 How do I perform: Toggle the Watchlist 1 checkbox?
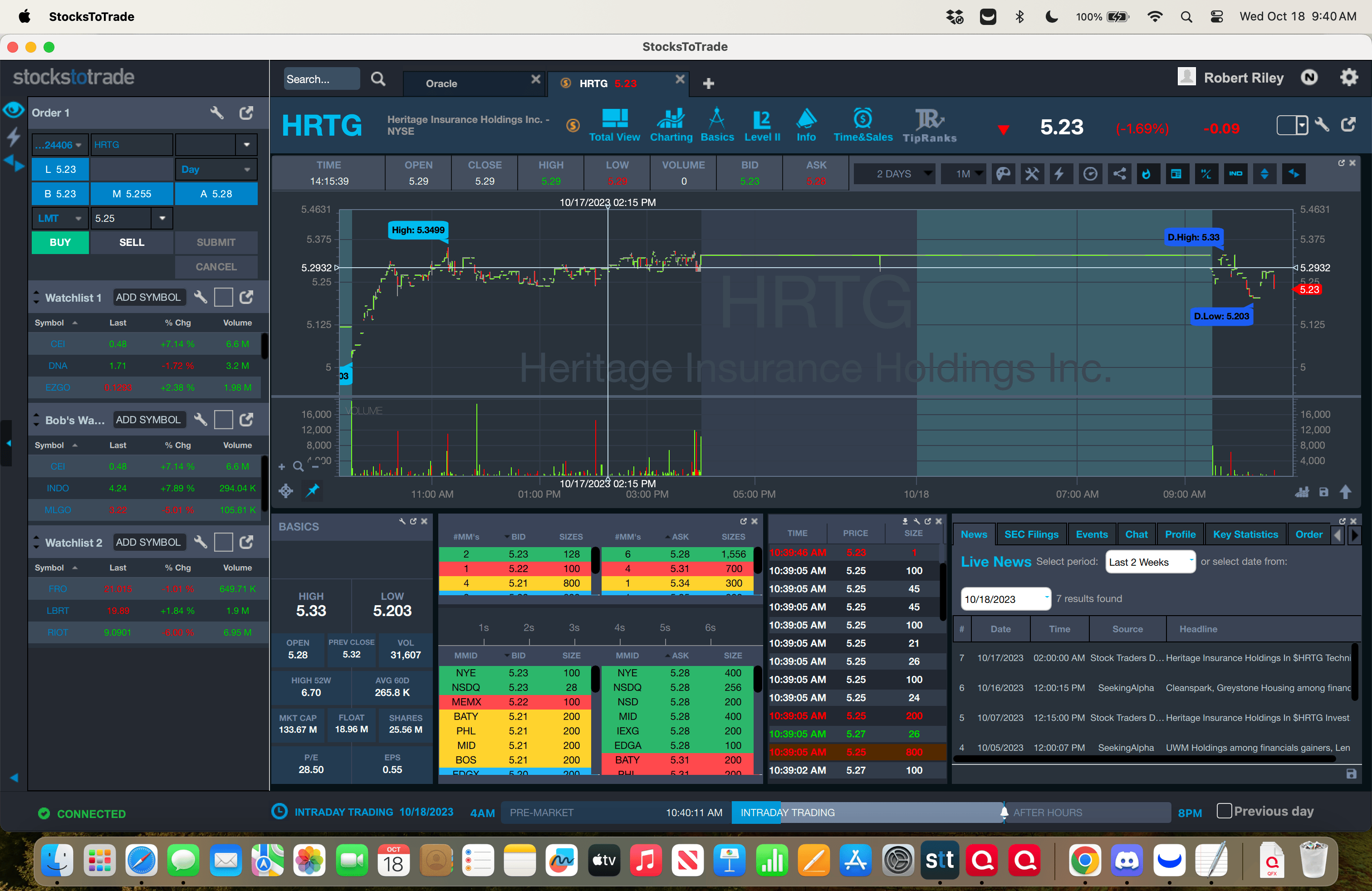pos(223,298)
